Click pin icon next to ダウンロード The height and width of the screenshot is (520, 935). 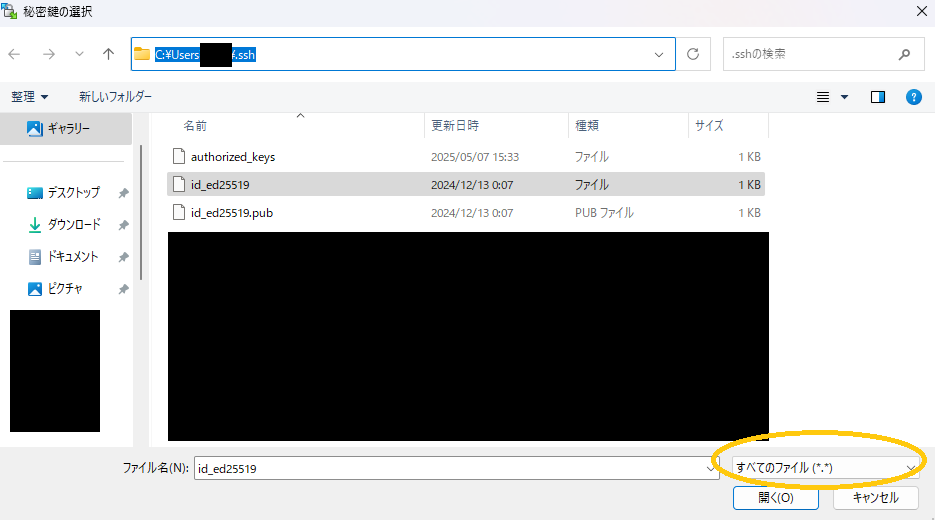[x=123, y=225]
